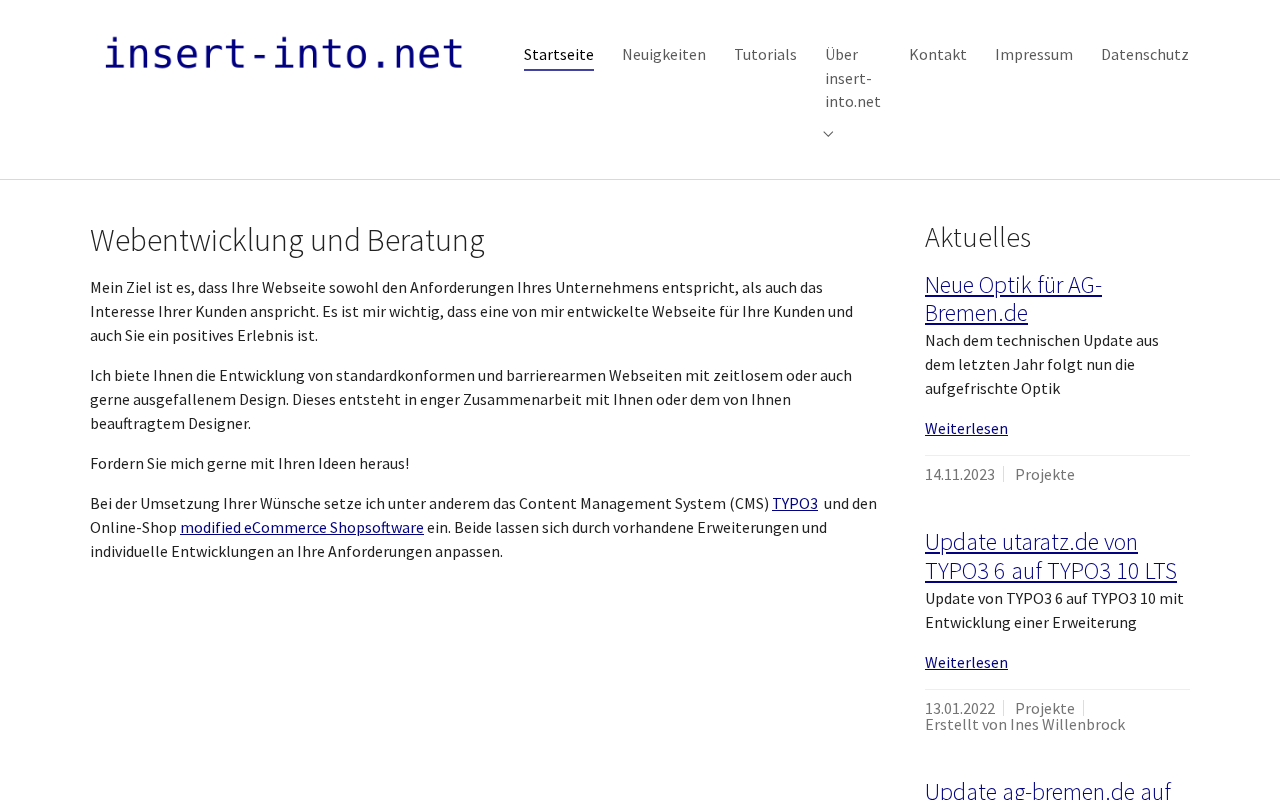Open the Über insert-into.net menu item
Viewport: 1280px width, 800px height.
pos(853,78)
